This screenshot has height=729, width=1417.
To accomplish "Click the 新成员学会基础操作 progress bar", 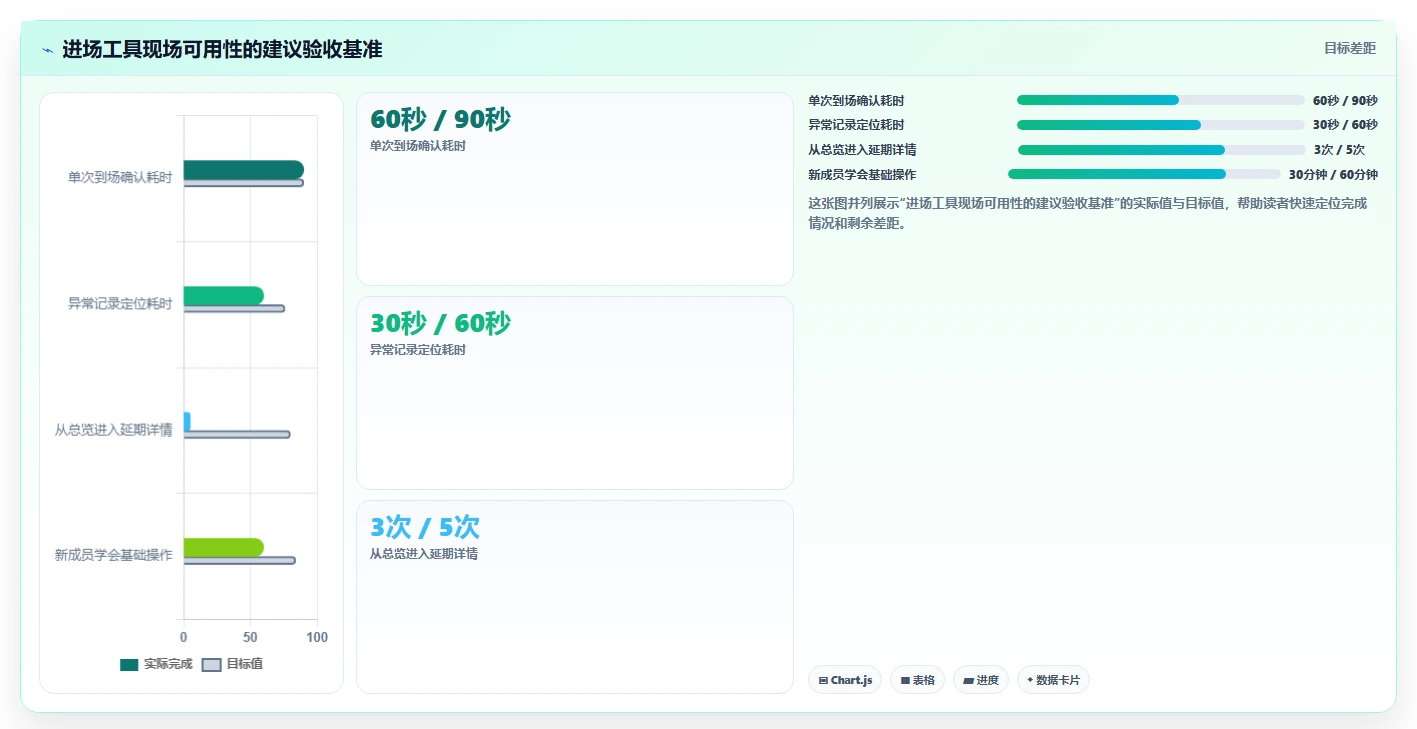I will pos(1144,174).
